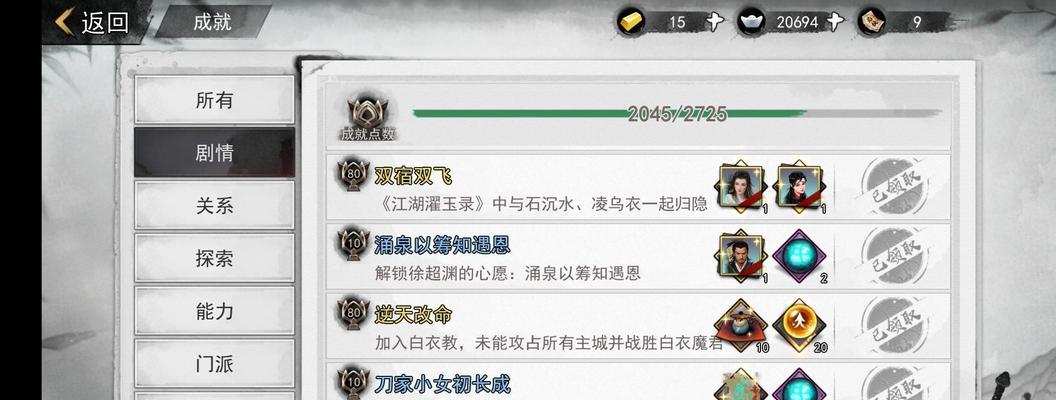Add more silver ingots with plus icon
The image size is (1056, 400).
835,22
